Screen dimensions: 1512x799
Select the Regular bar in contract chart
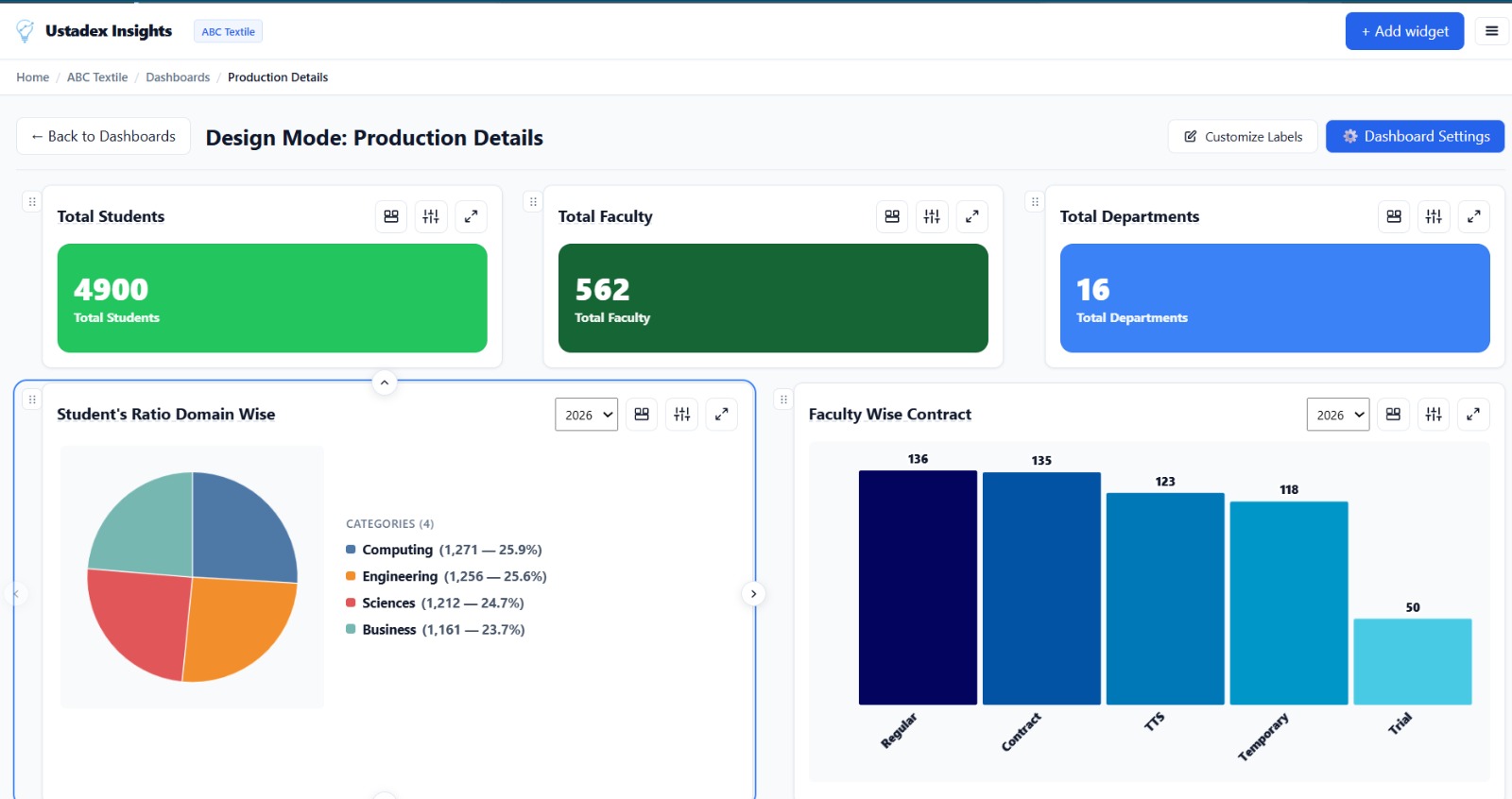point(918,587)
